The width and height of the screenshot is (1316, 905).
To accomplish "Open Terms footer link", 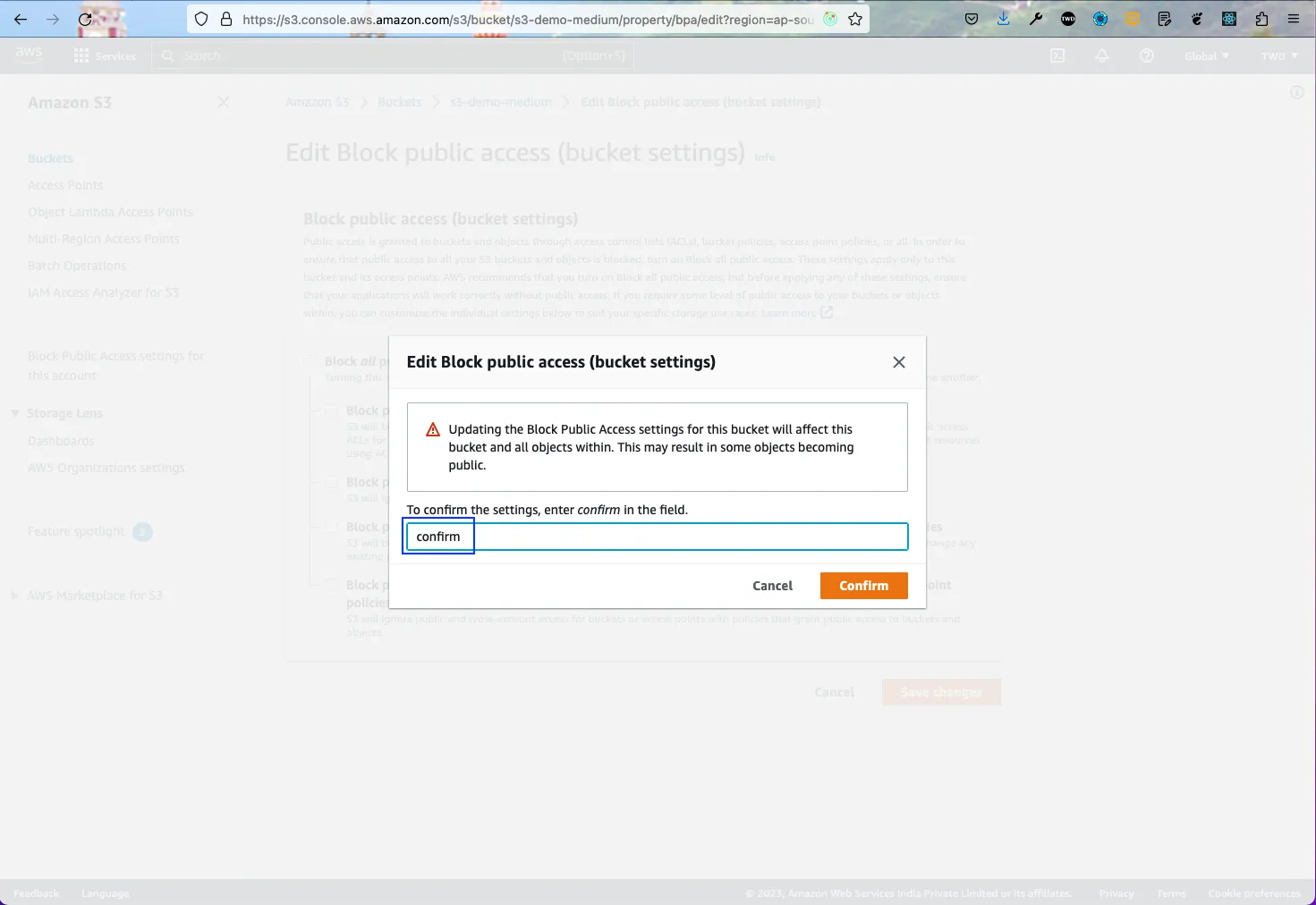I will [x=1171, y=893].
